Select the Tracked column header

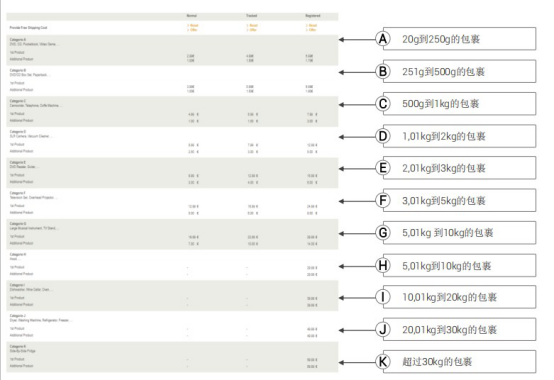[x=252, y=16]
